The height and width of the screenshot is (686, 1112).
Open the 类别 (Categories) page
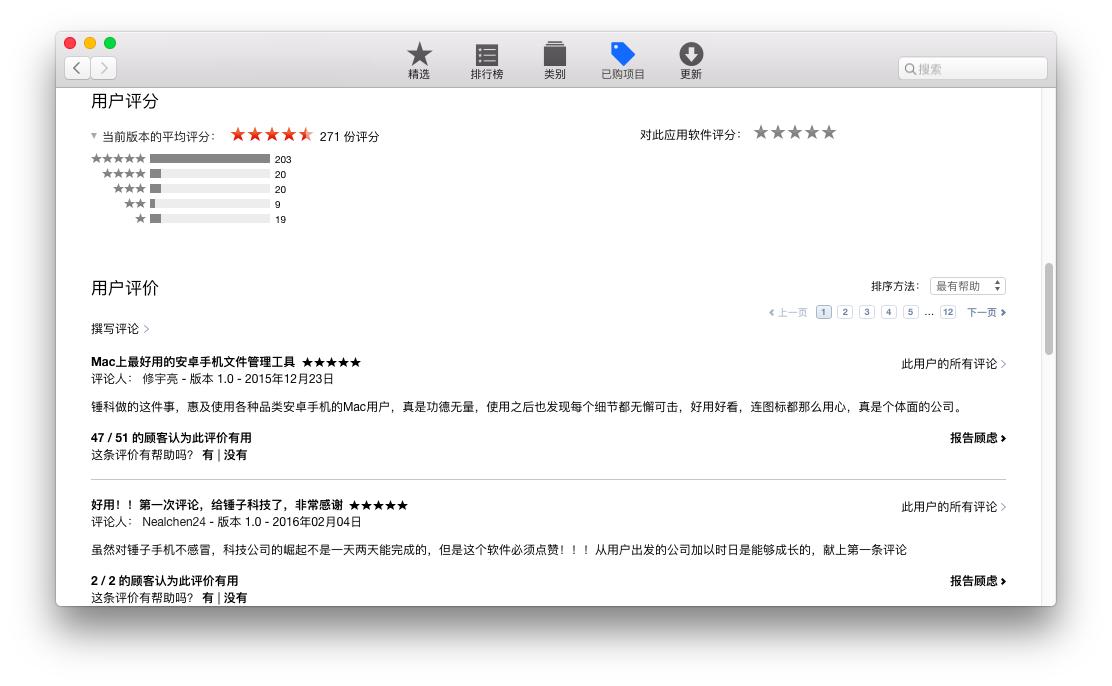coord(555,60)
